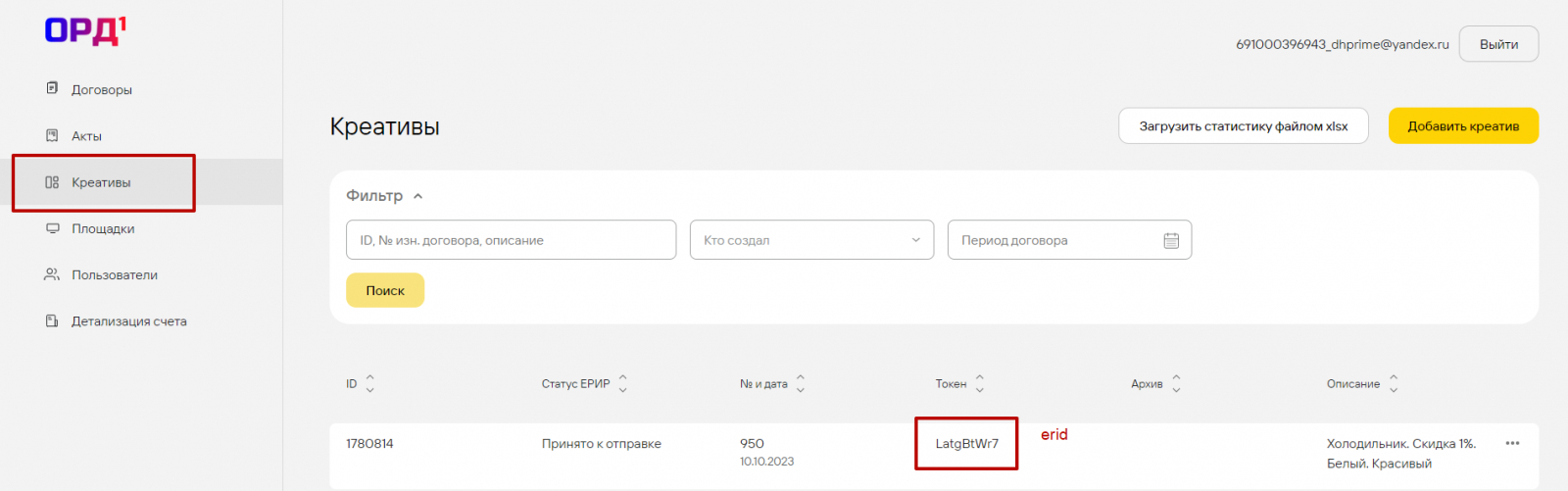Collapse the Фильтр section
1568x491 pixels.
[x=417, y=196]
